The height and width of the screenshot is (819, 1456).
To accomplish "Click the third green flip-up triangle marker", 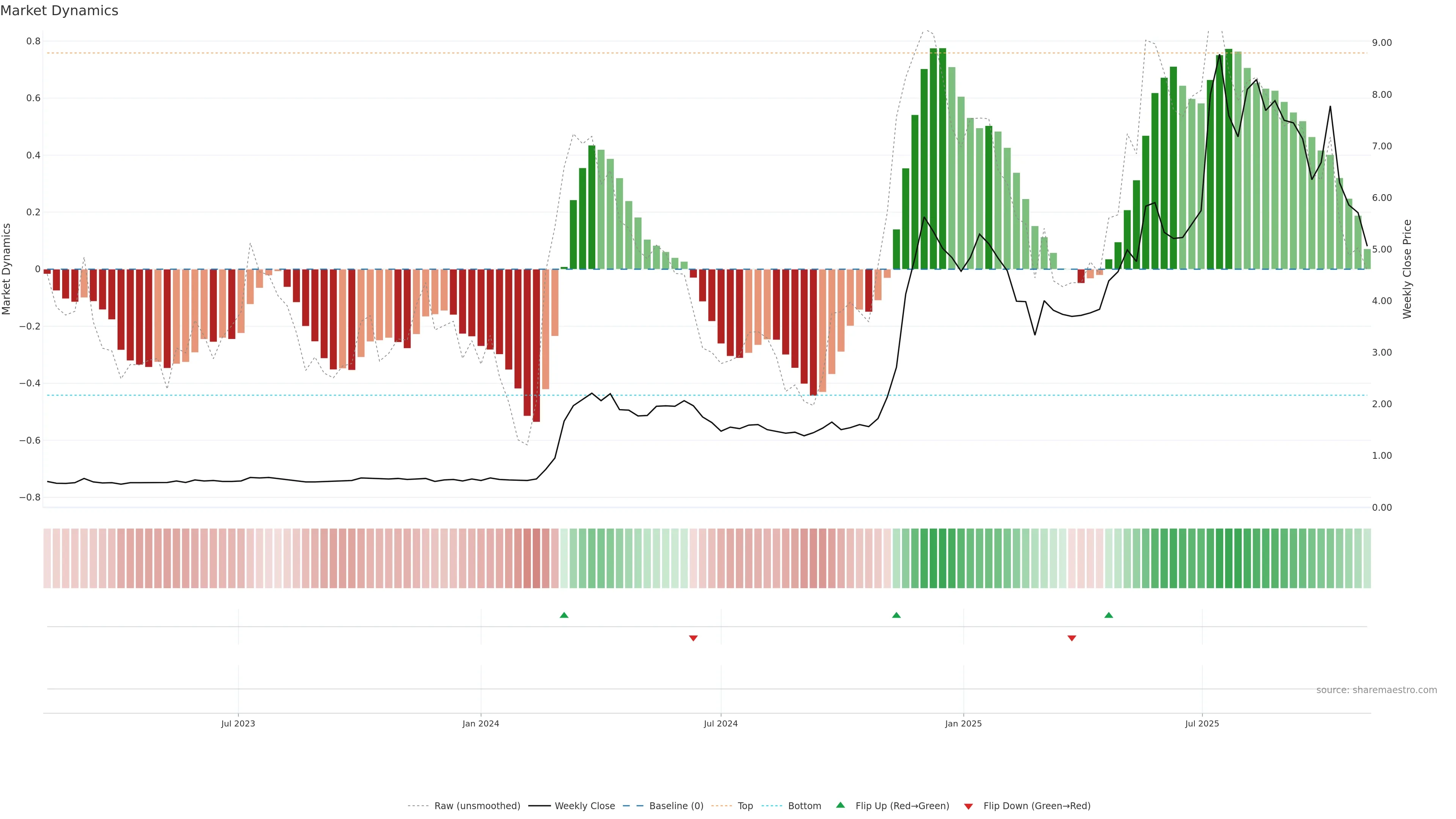I will coord(1108,615).
